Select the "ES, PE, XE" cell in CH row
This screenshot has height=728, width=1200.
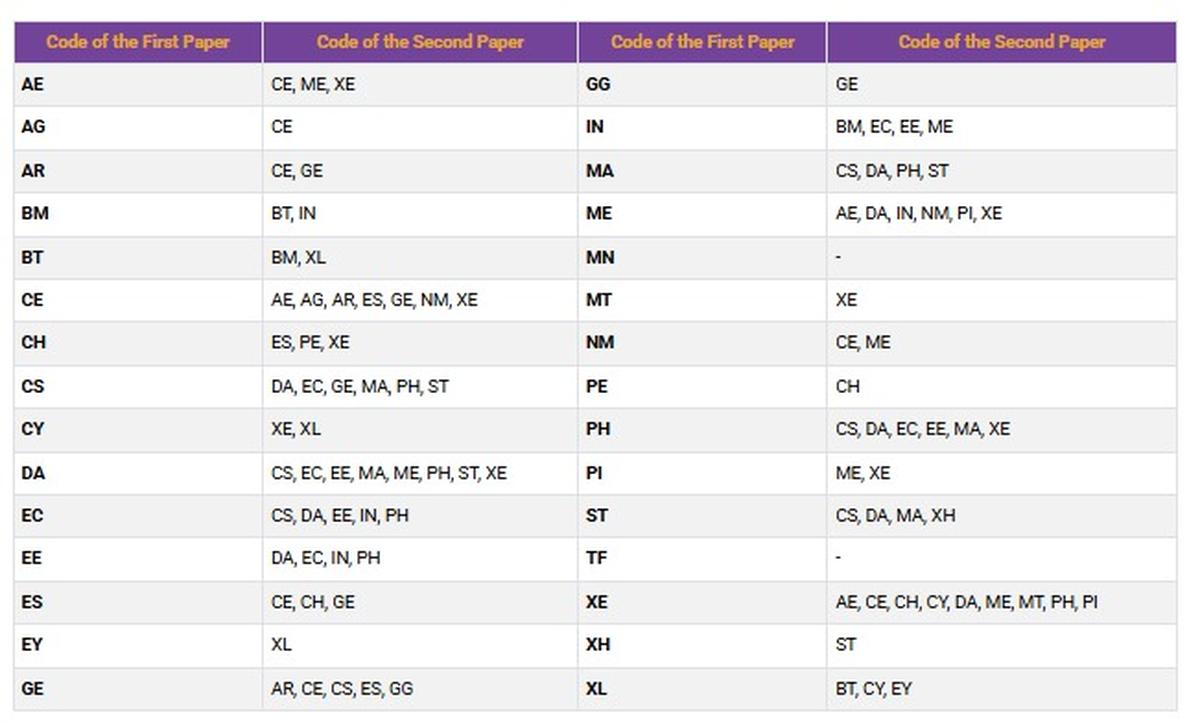[310, 343]
